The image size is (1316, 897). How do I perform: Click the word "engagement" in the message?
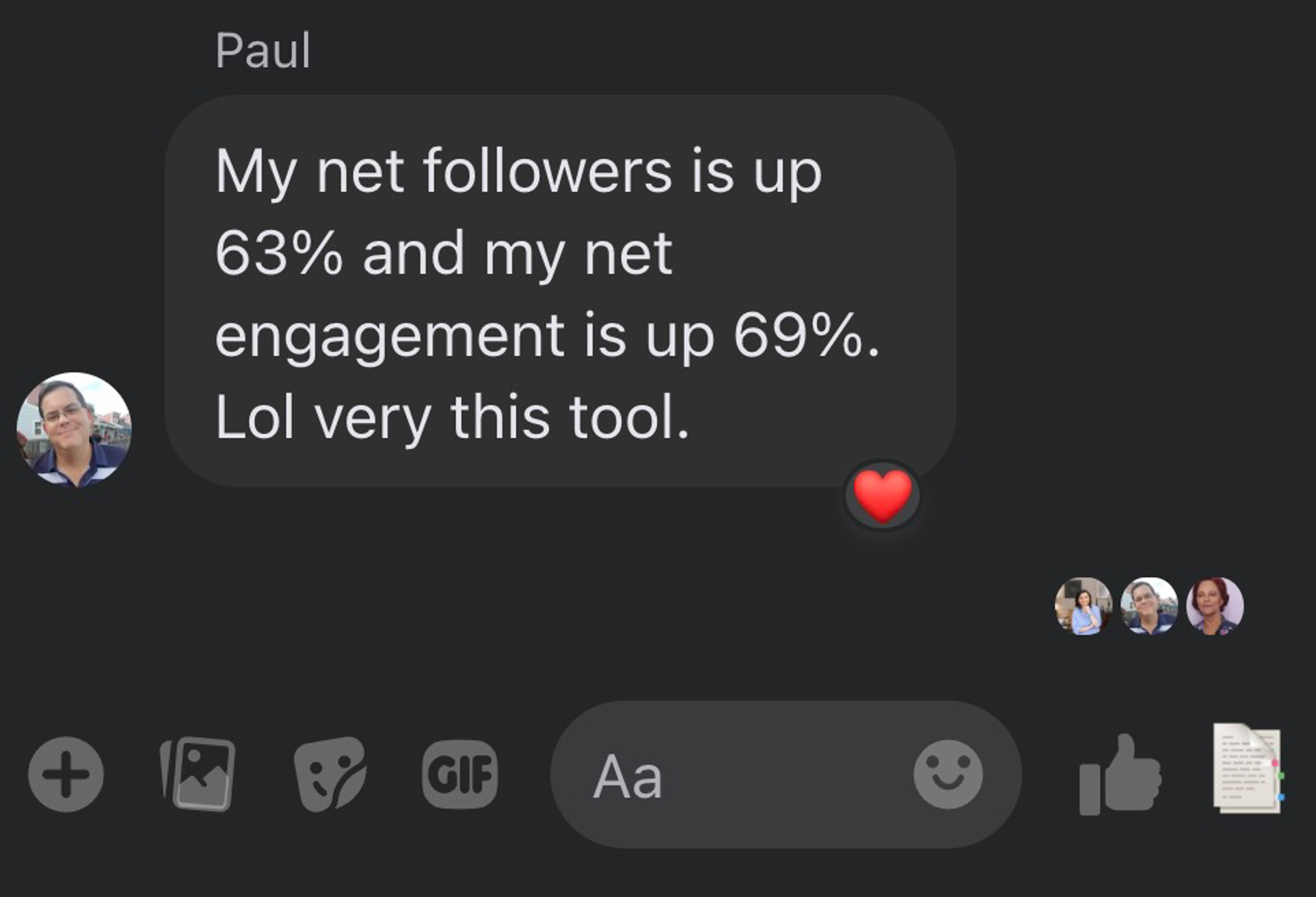(x=389, y=336)
